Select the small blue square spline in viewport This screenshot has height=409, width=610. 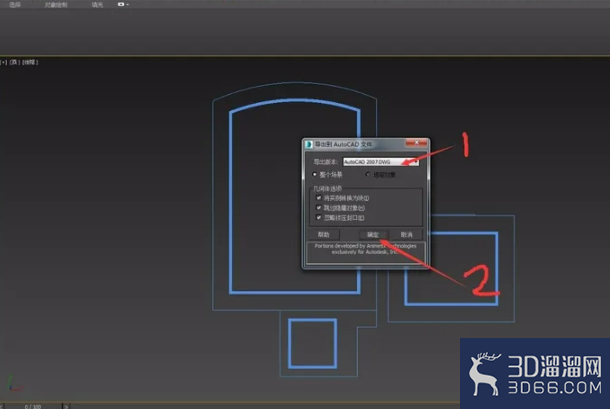(312, 320)
